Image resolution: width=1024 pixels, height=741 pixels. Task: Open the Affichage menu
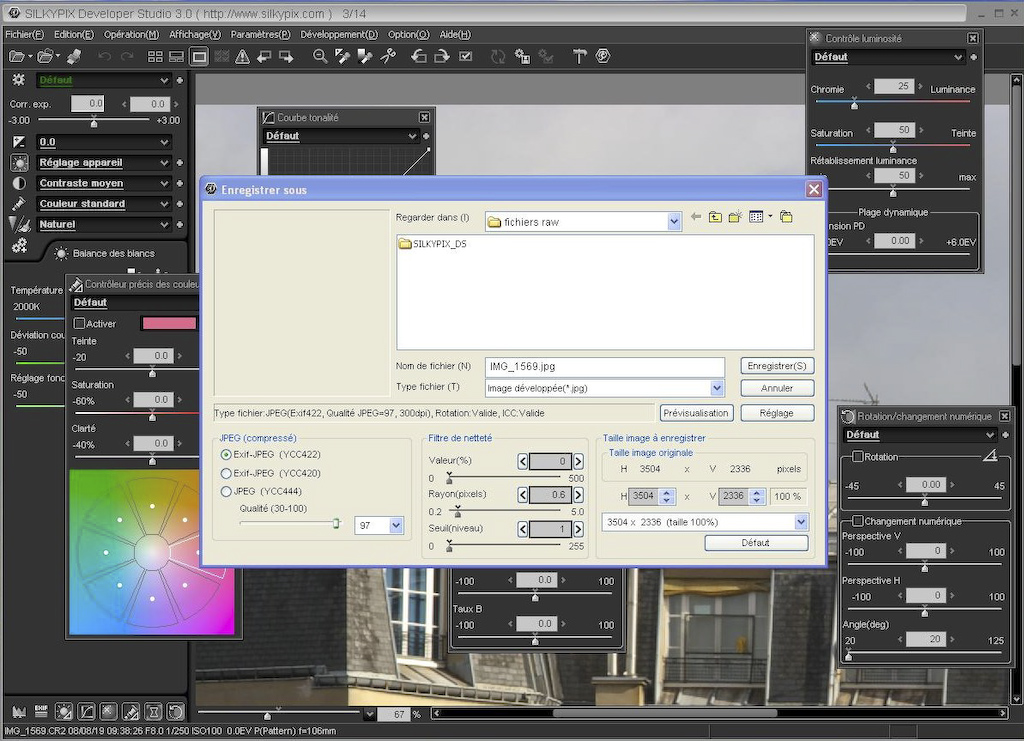194,34
